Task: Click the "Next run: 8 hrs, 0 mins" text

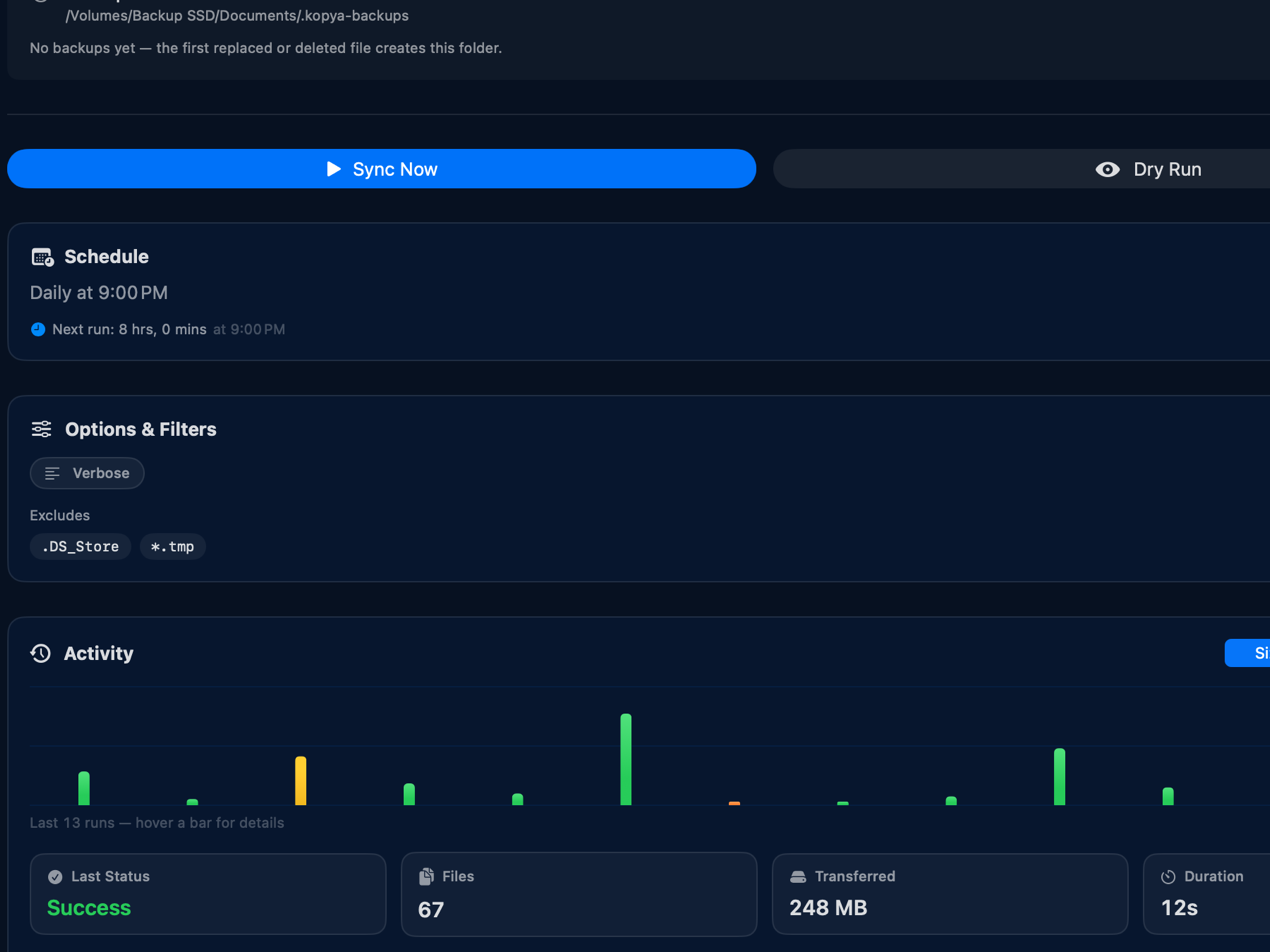Action: tap(130, 329)
